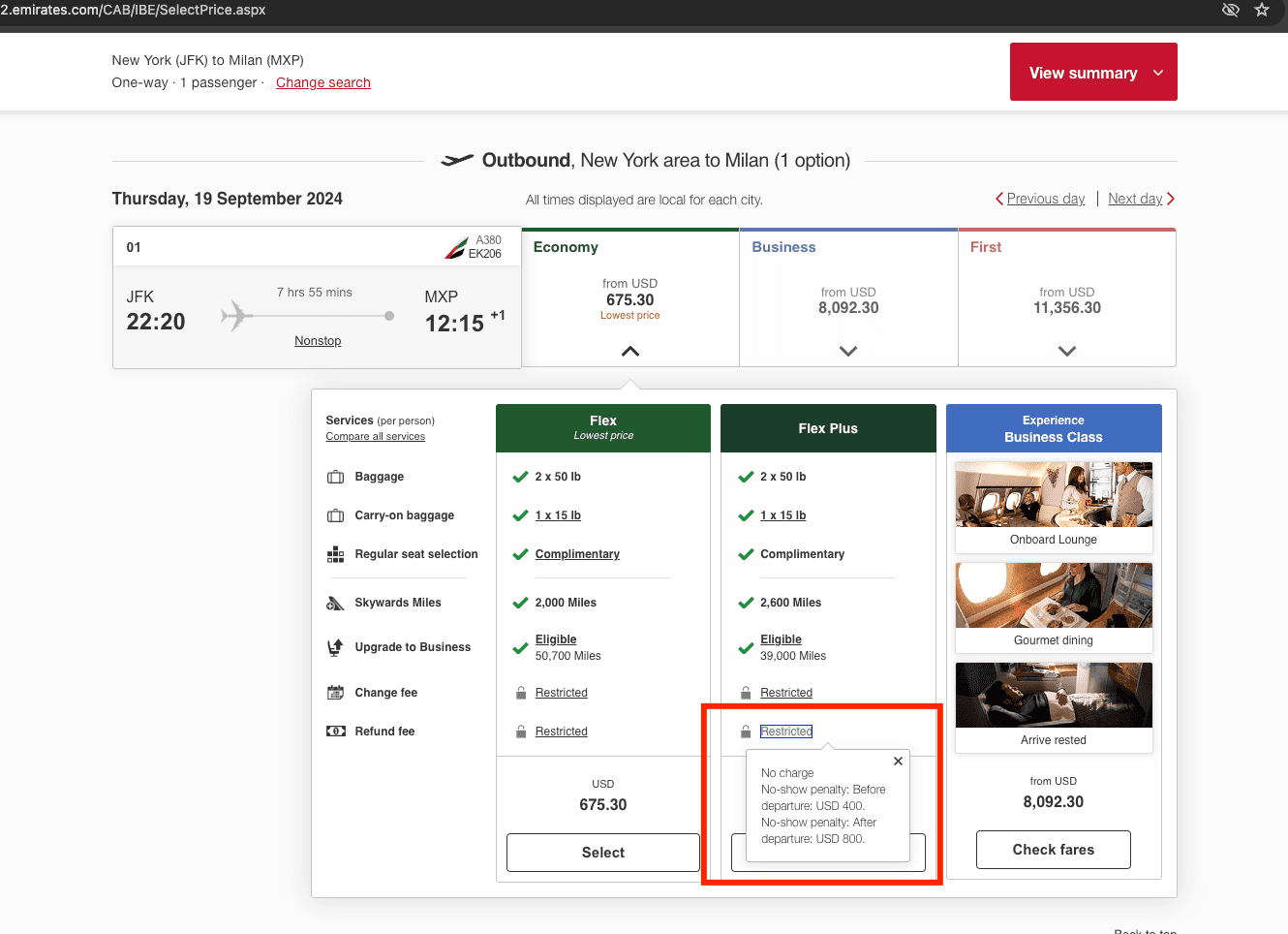
Task: Go to Previous day flights
Action: click(x=1042, y=199)
